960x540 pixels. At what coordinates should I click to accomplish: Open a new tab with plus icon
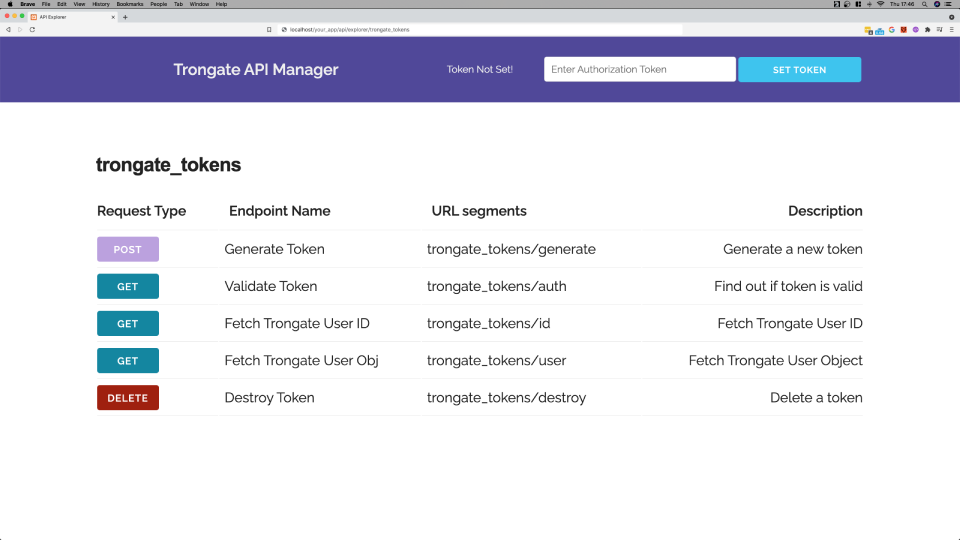[125, 17]
